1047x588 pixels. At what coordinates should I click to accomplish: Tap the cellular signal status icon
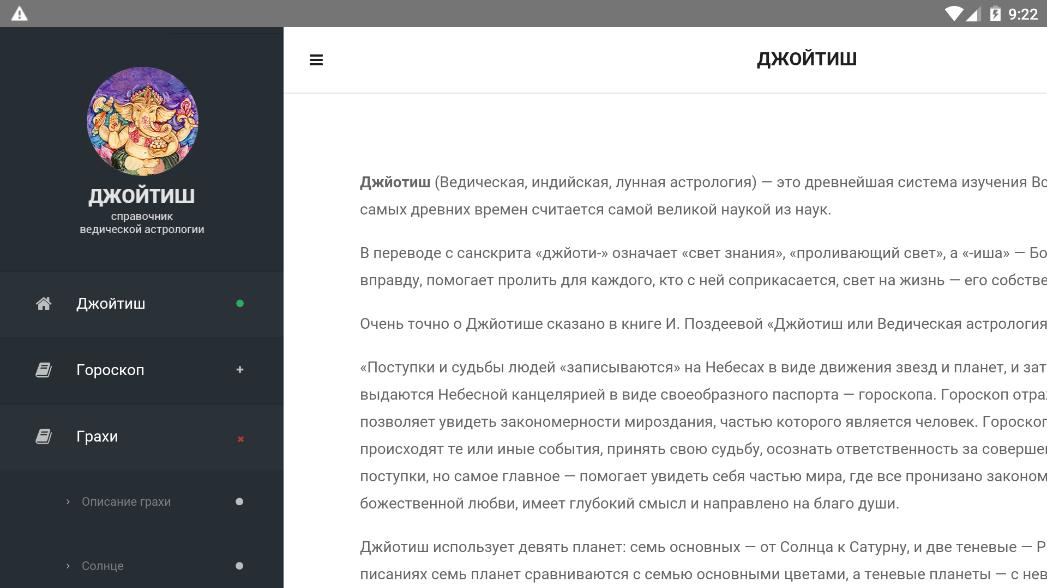point(972,14)
